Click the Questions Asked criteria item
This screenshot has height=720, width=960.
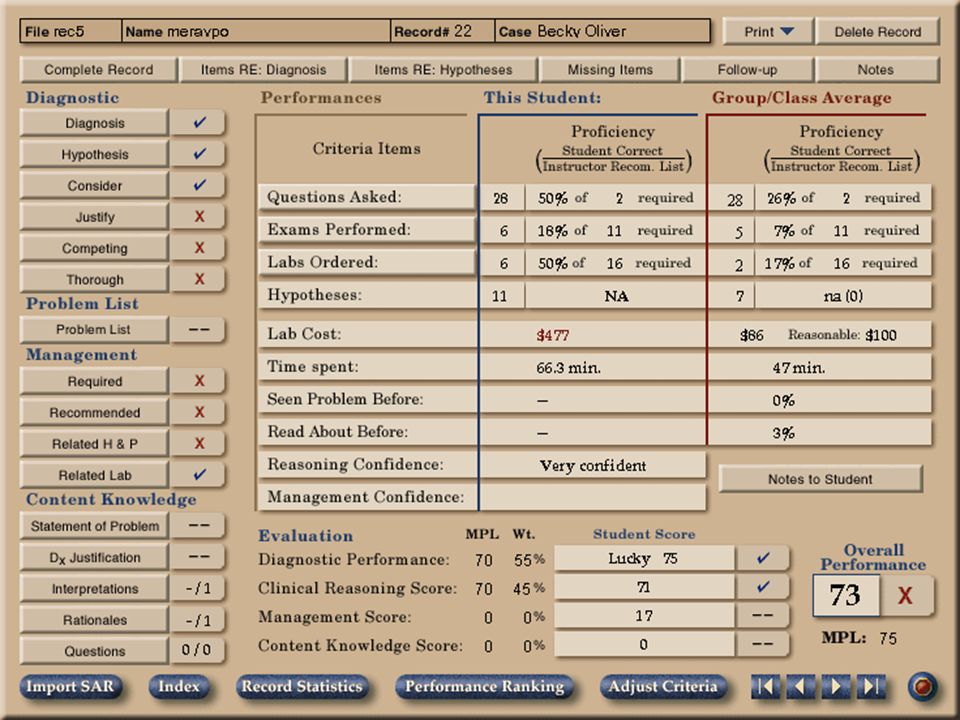[x=366, y=197]
